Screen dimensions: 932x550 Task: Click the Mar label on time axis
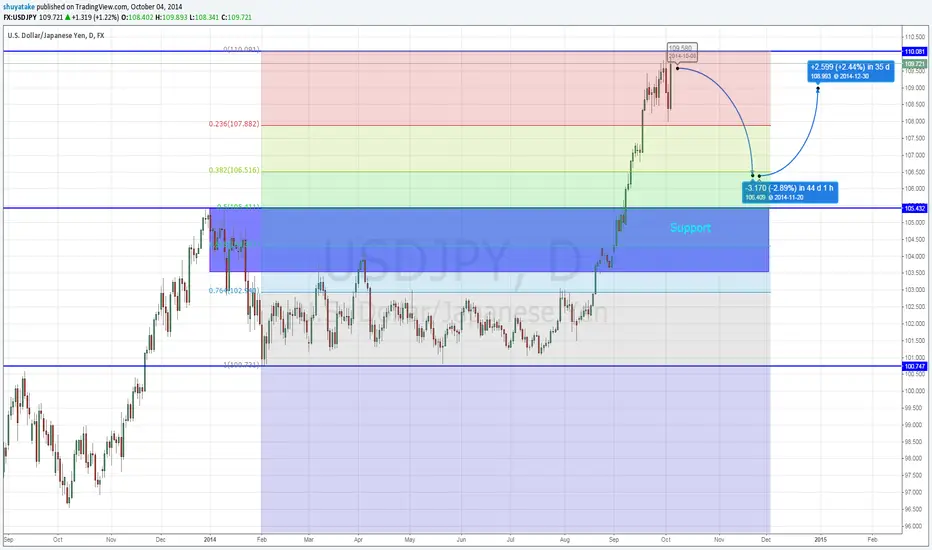308,540
